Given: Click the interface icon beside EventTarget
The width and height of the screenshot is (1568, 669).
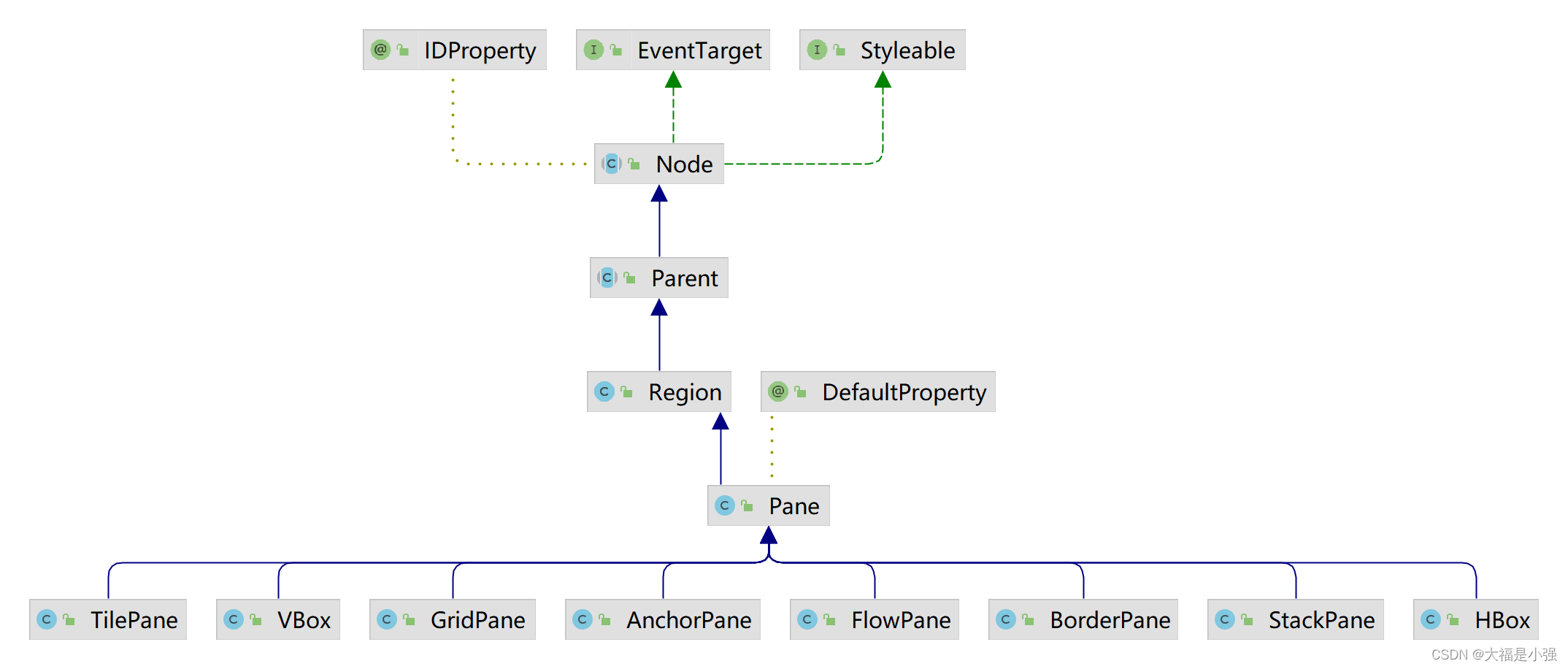Looking at the screenshot, I should [593, 50].
